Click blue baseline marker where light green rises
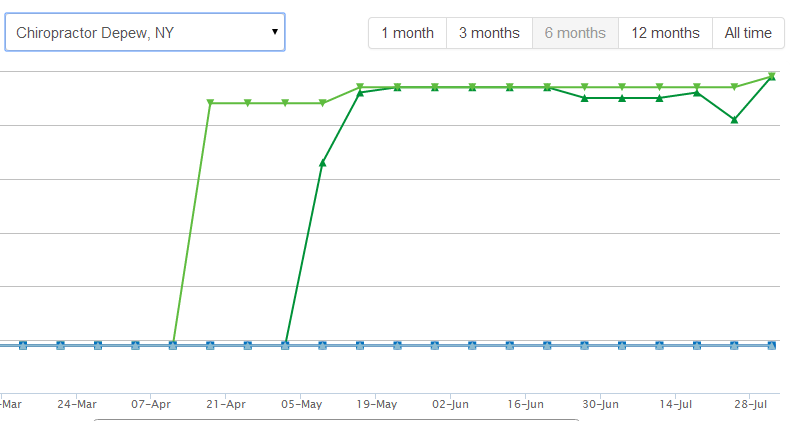The width and height of the screenshot is (802, 421). pyautogui.click(x=173, y=345)
